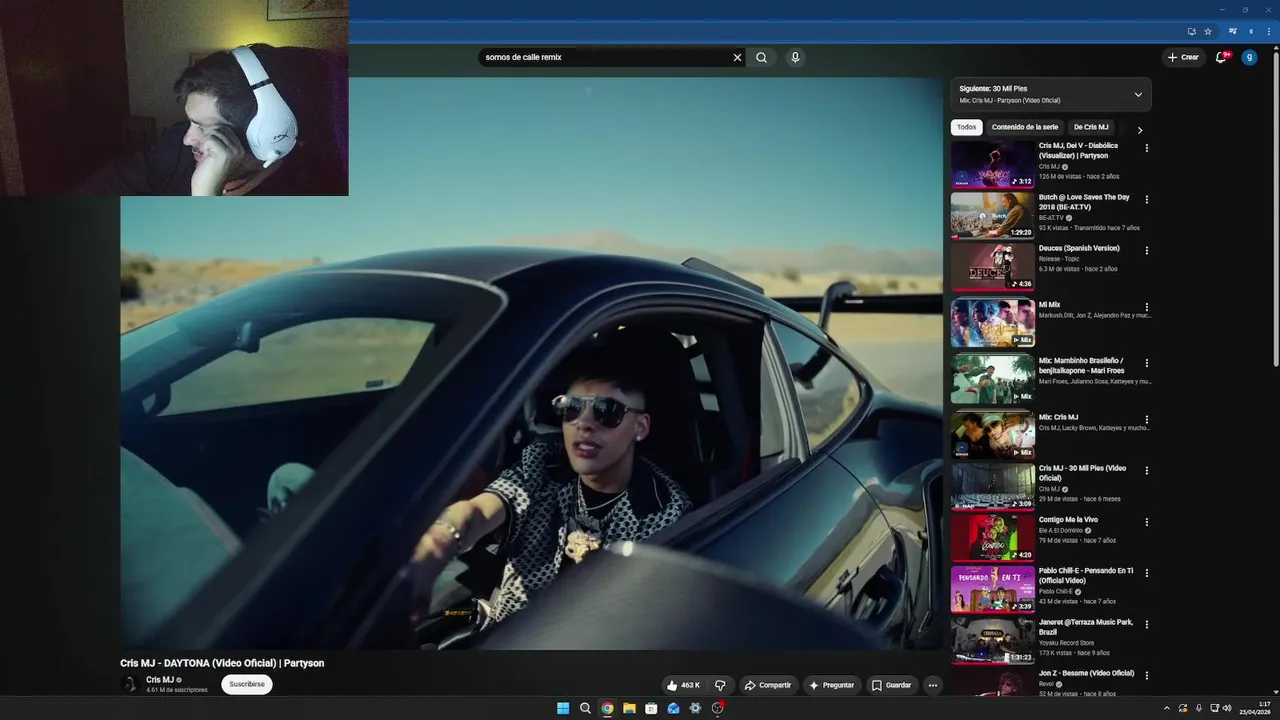Show more filter chips with right arrow
The image size is (1280, 720).
[1139, 130]
